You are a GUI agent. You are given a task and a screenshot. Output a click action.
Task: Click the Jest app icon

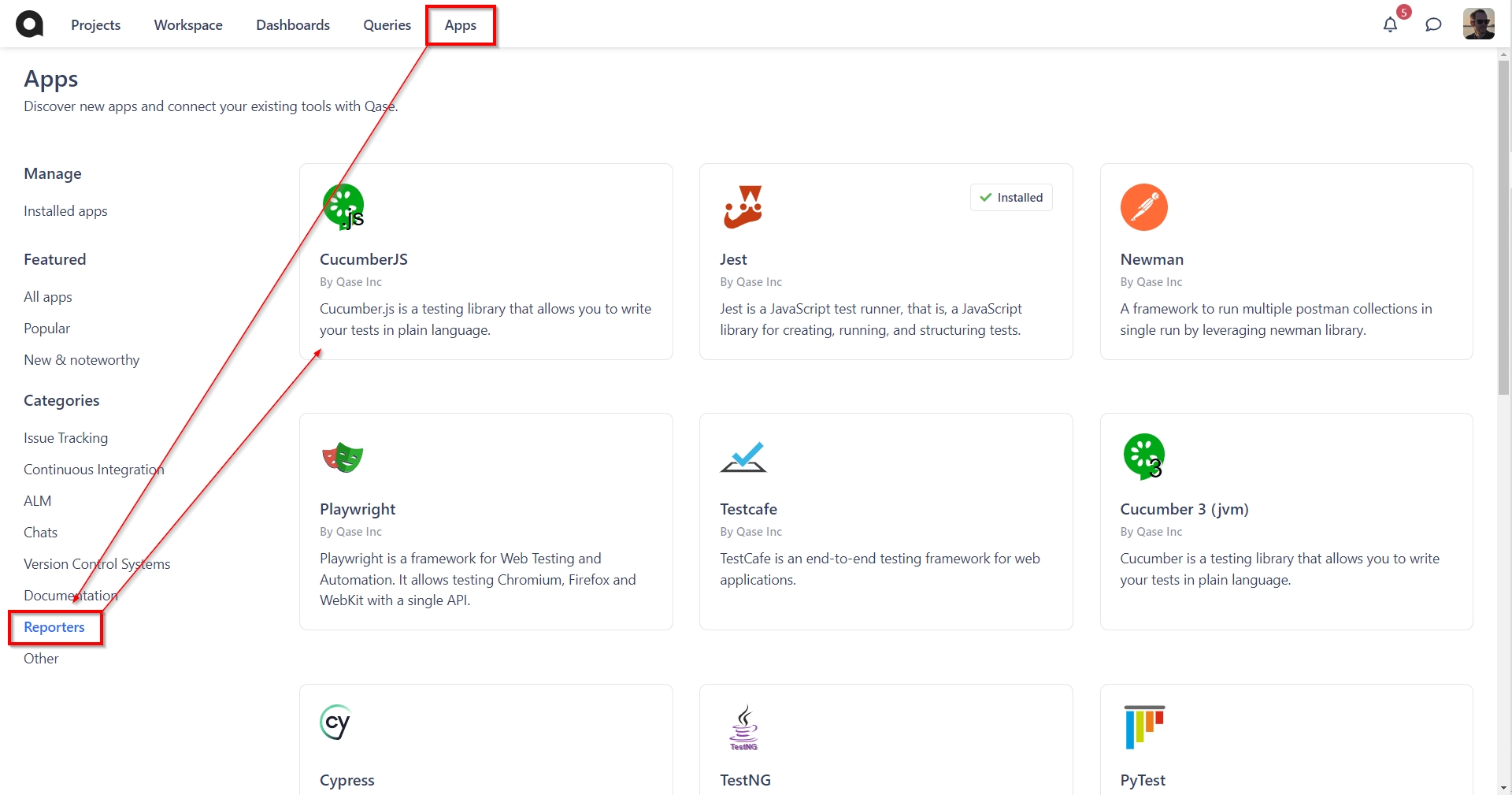coord(743,206)
